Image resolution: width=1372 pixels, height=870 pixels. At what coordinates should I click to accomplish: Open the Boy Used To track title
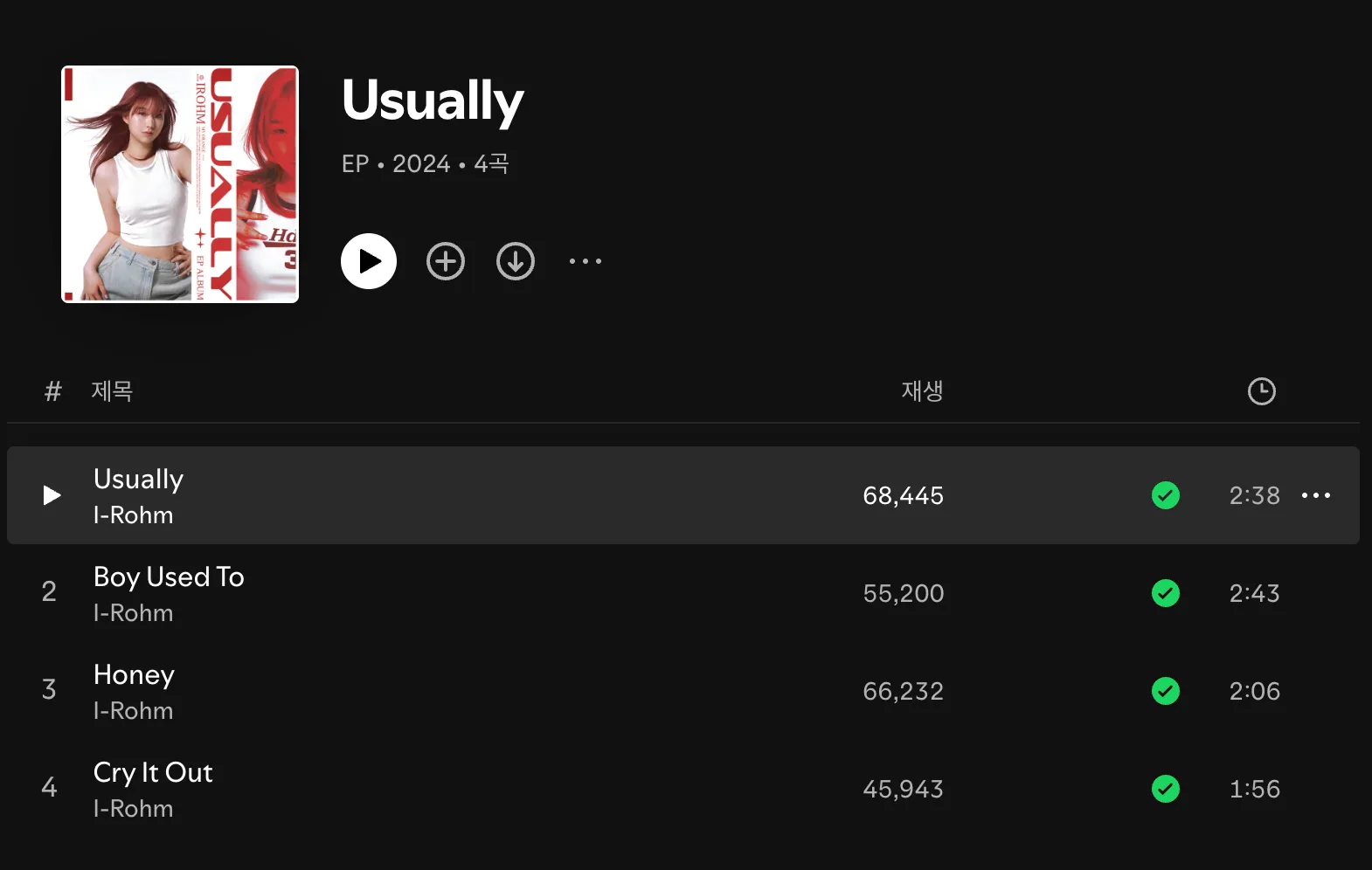pos(169,577)
